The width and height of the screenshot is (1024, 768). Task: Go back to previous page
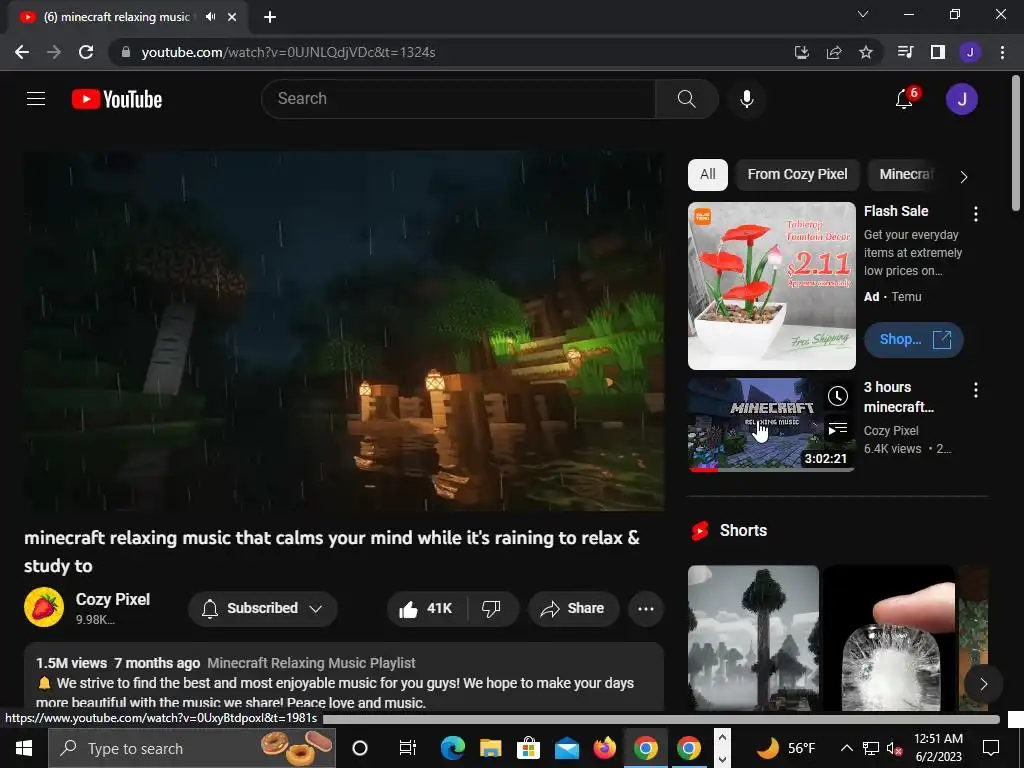(22, 52)
